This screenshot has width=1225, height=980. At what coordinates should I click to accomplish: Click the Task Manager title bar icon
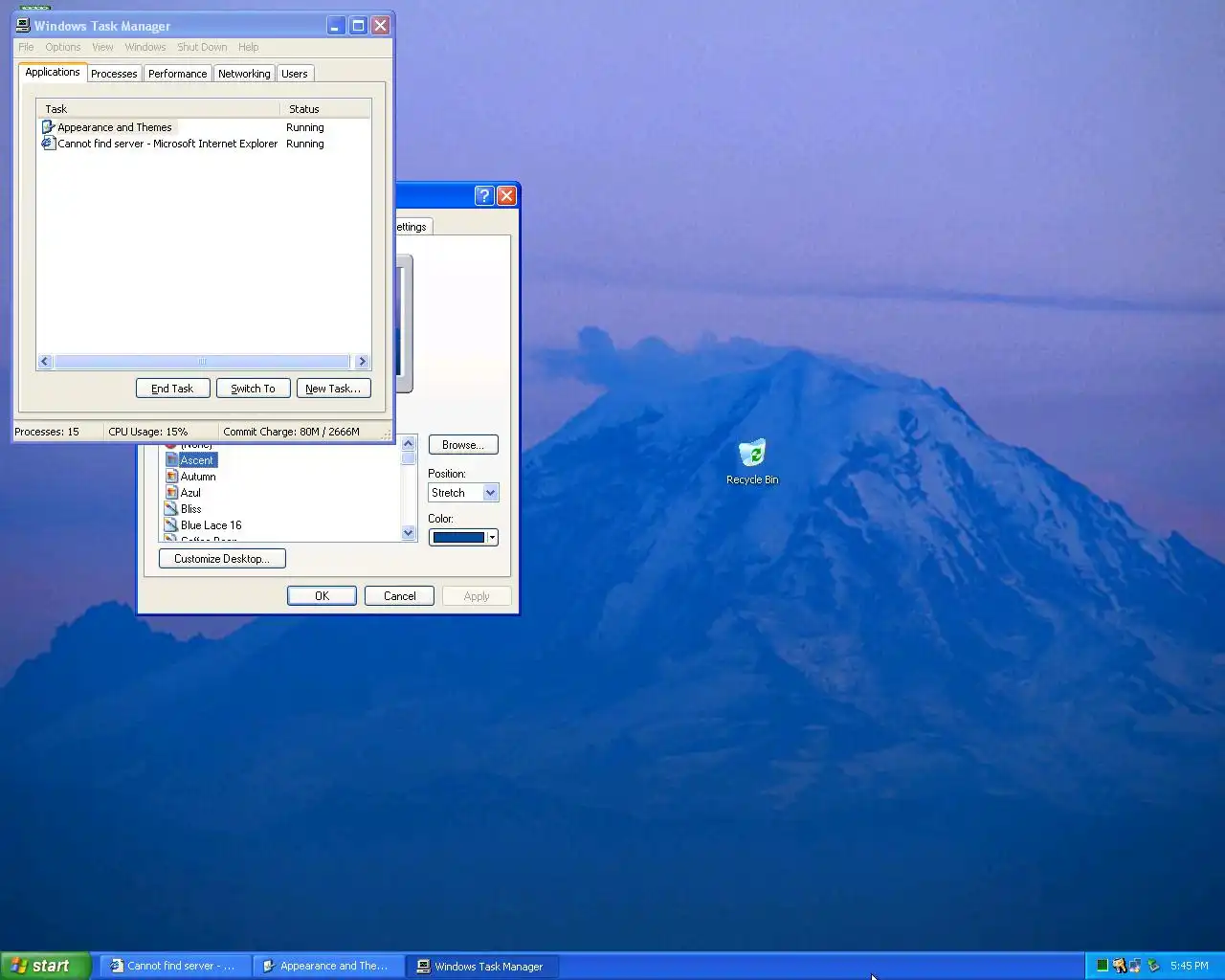click(x=23, y=26)
